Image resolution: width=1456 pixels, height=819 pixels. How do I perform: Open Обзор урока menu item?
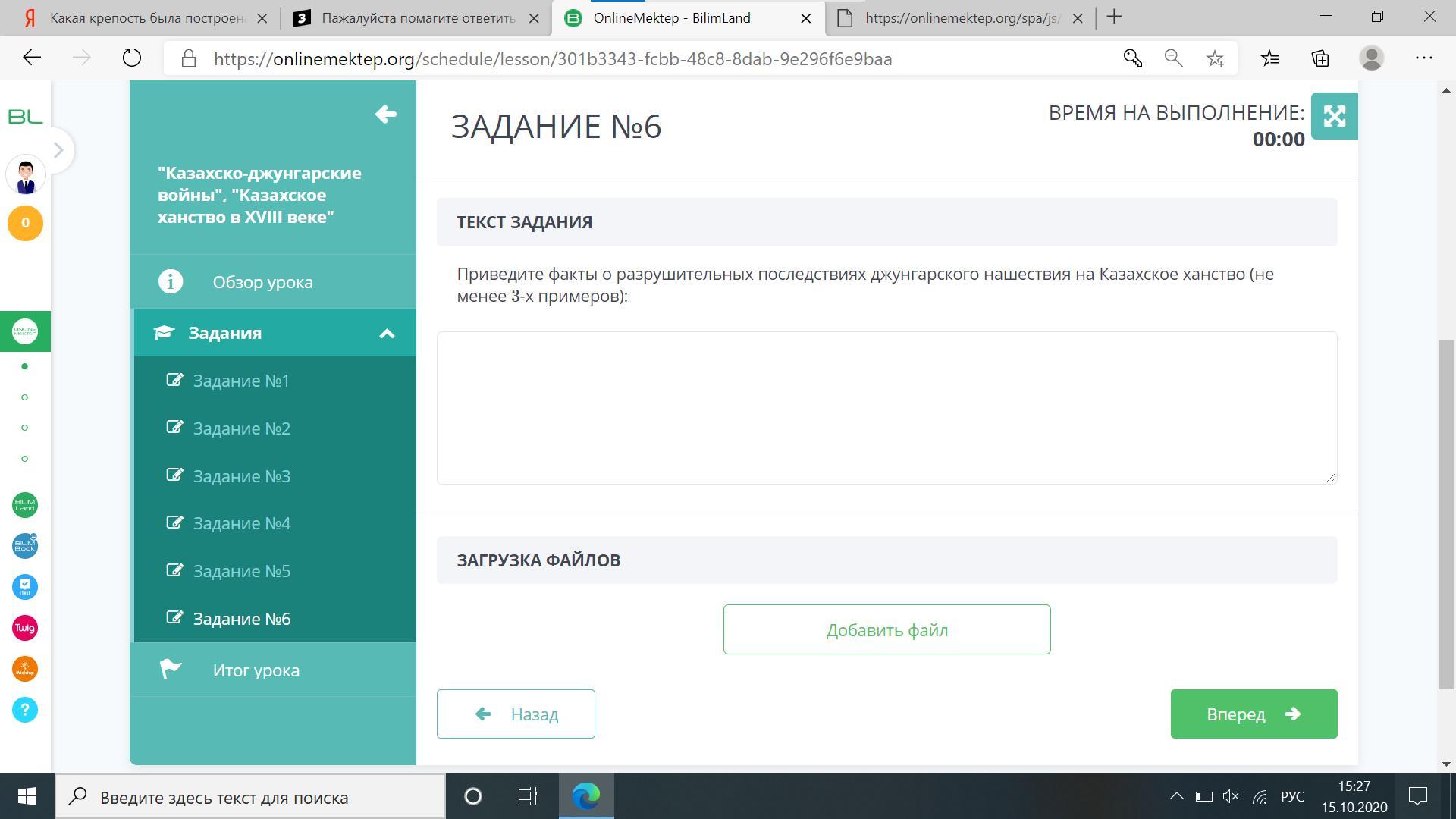[x=262, y=282]
